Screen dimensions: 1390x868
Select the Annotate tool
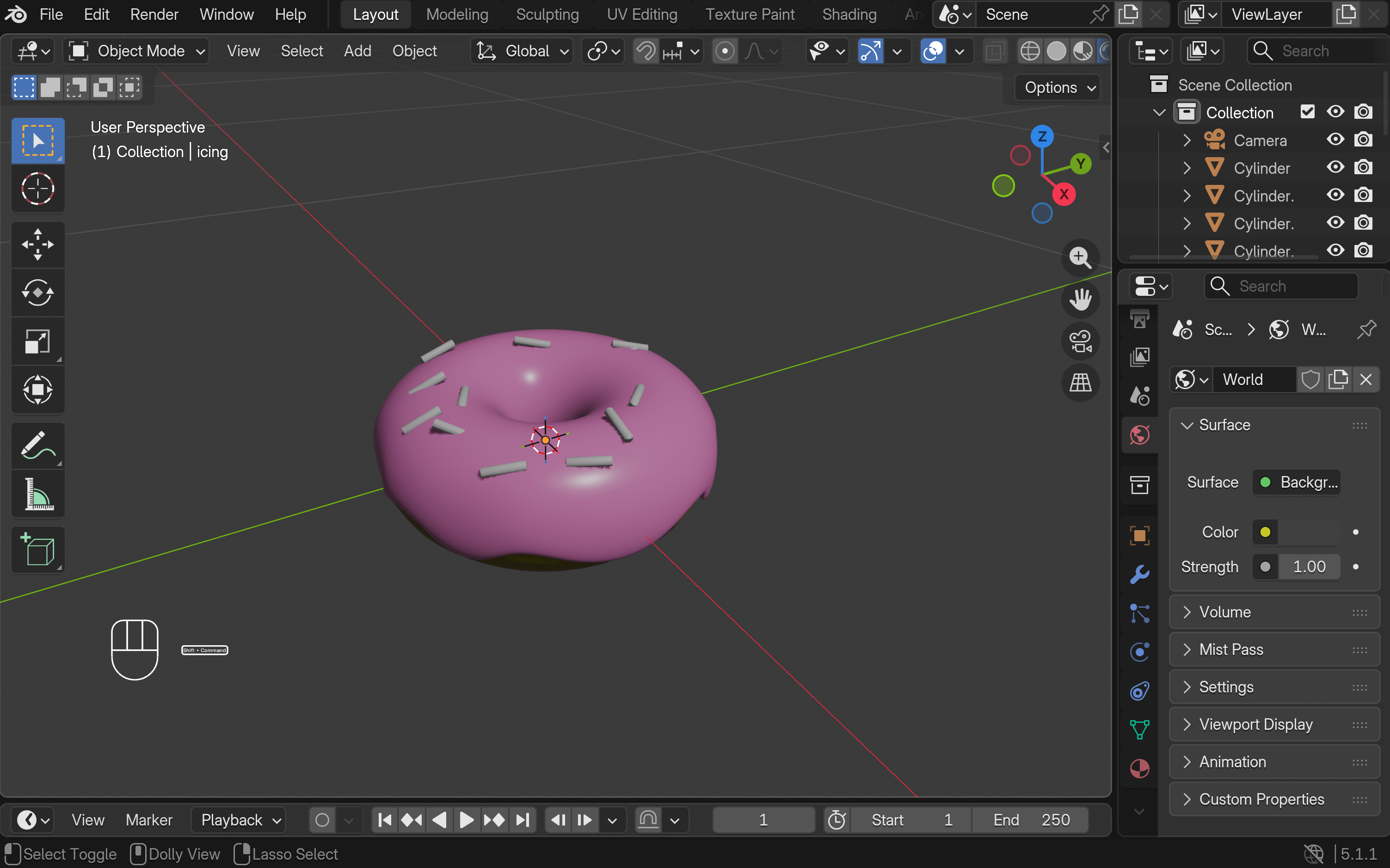[x=38, y=446]
